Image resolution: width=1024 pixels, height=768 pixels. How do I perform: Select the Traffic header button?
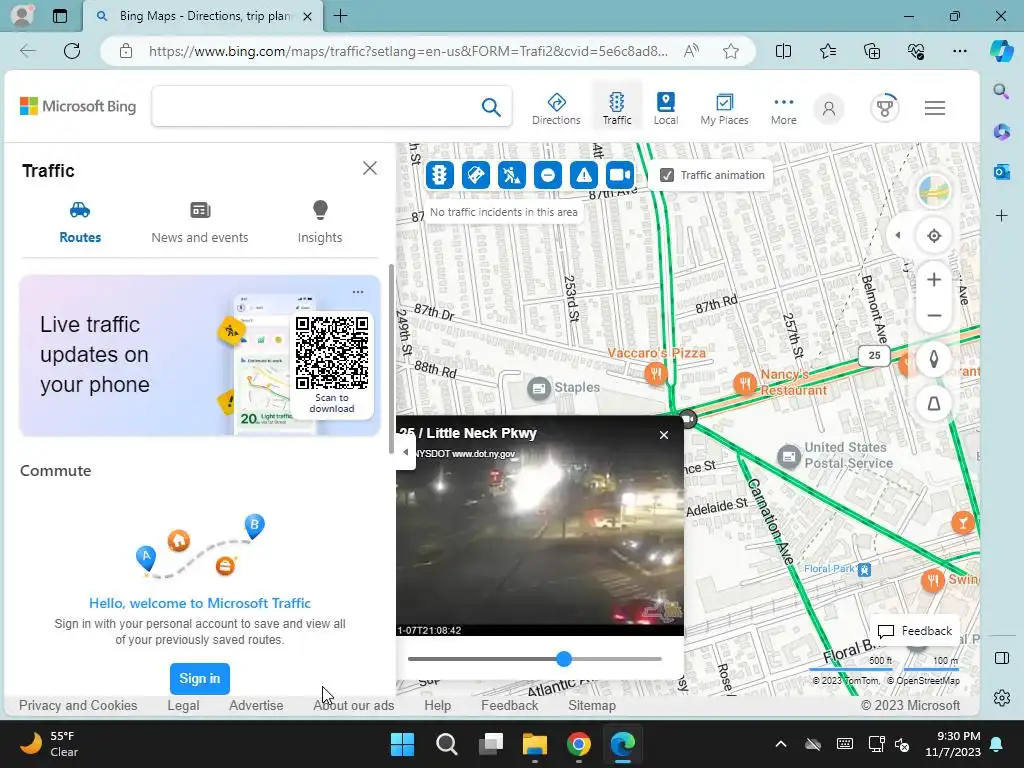pyautogui.click(x=616, y=108)
